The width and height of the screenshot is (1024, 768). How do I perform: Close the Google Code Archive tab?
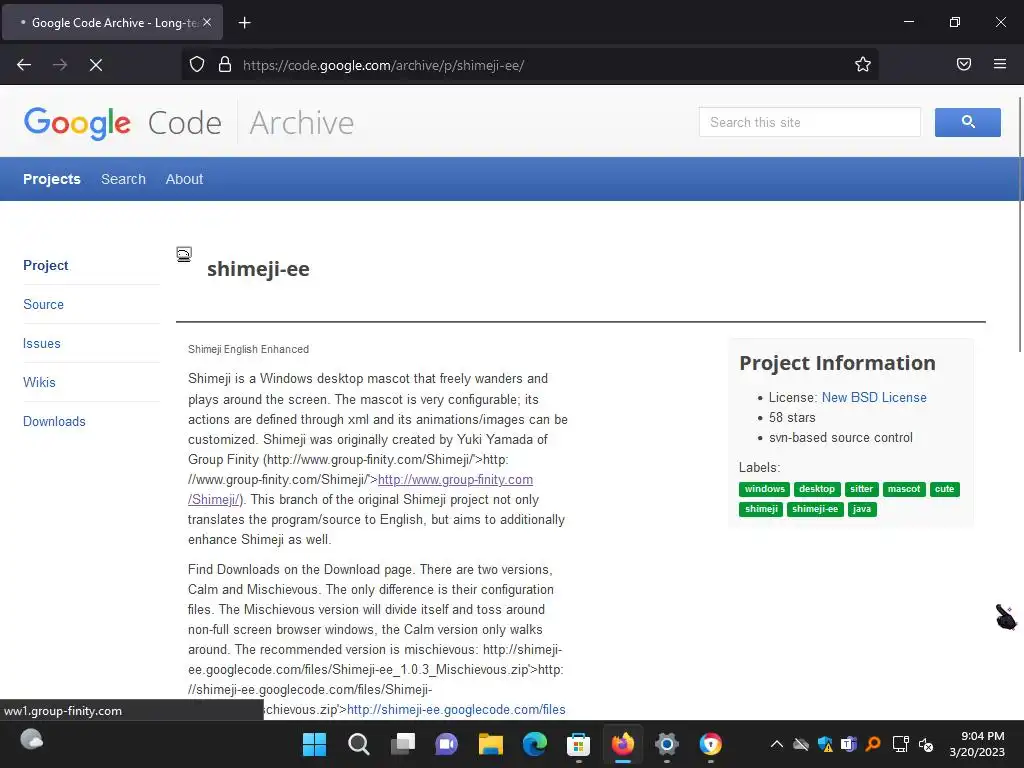(207, 22)
